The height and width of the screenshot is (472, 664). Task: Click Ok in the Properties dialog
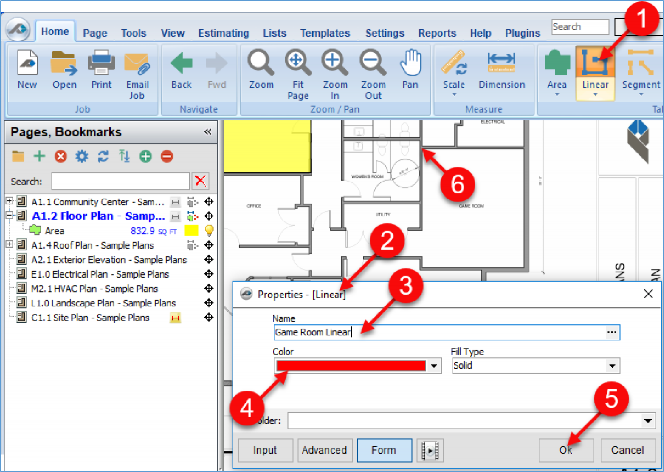point(566,450)
